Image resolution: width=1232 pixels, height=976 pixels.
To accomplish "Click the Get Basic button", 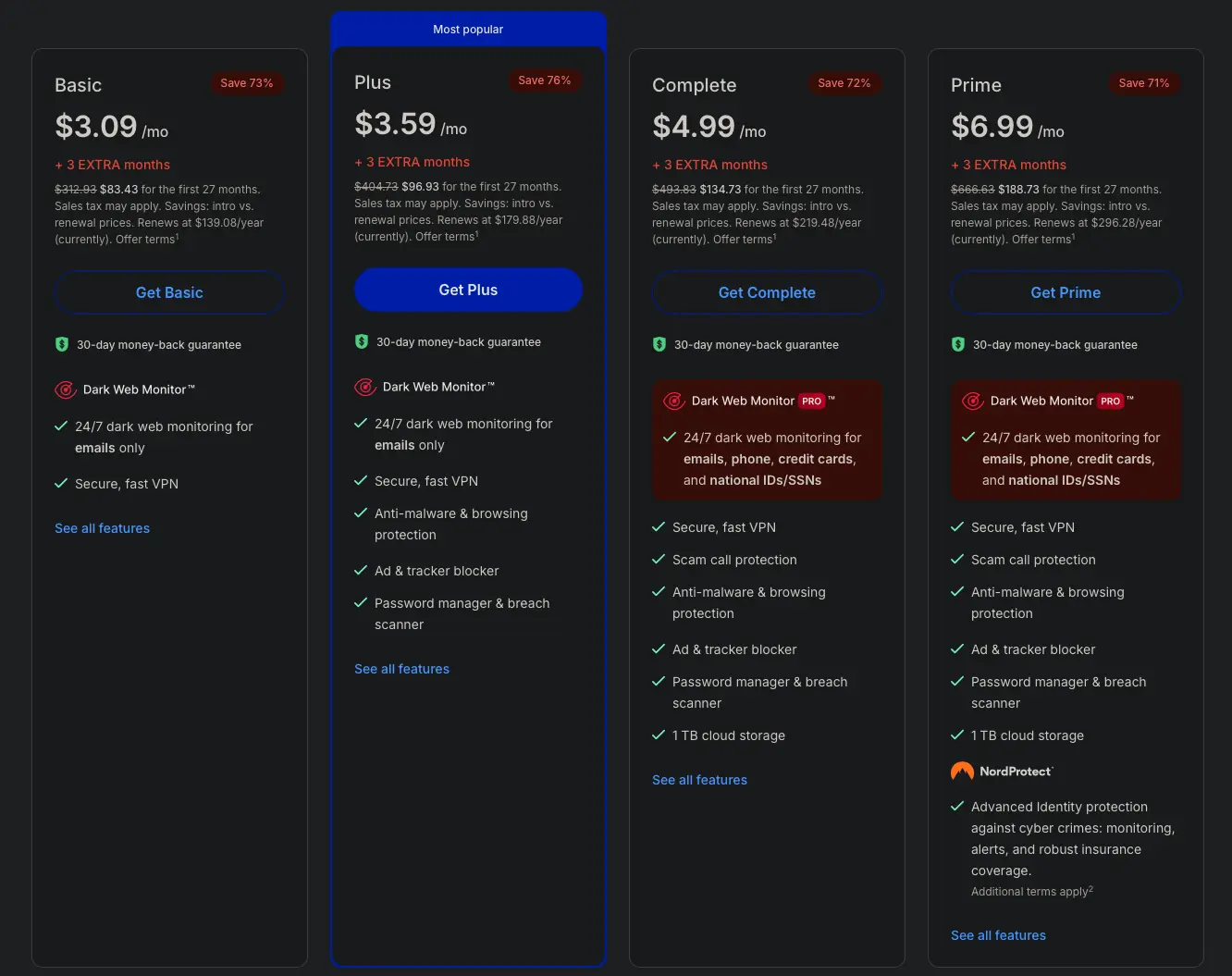I will (x=169, y=292).
